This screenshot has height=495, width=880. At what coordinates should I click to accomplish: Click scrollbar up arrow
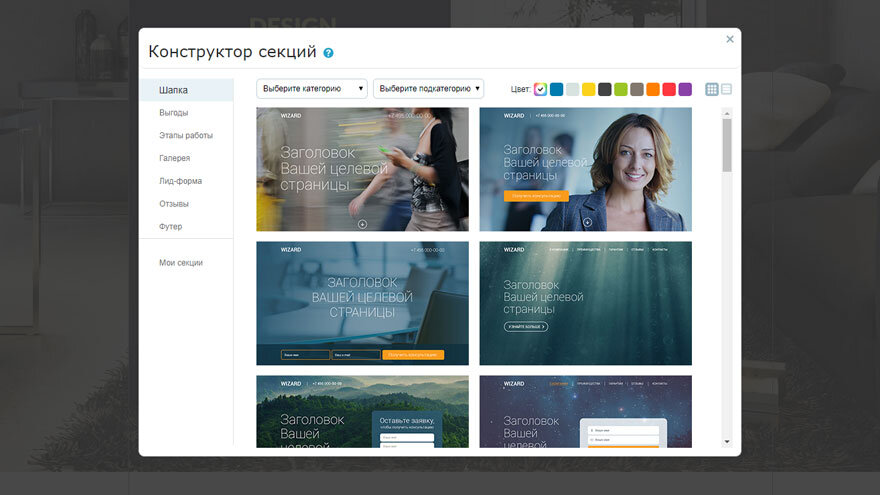coord(727,113)
